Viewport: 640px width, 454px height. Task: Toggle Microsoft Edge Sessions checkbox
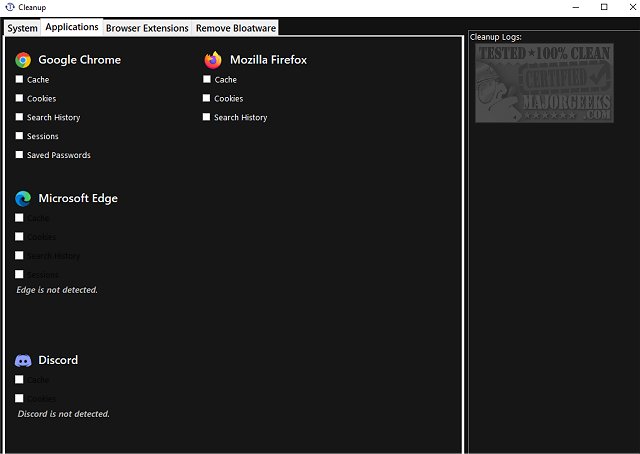pos(19,274)
